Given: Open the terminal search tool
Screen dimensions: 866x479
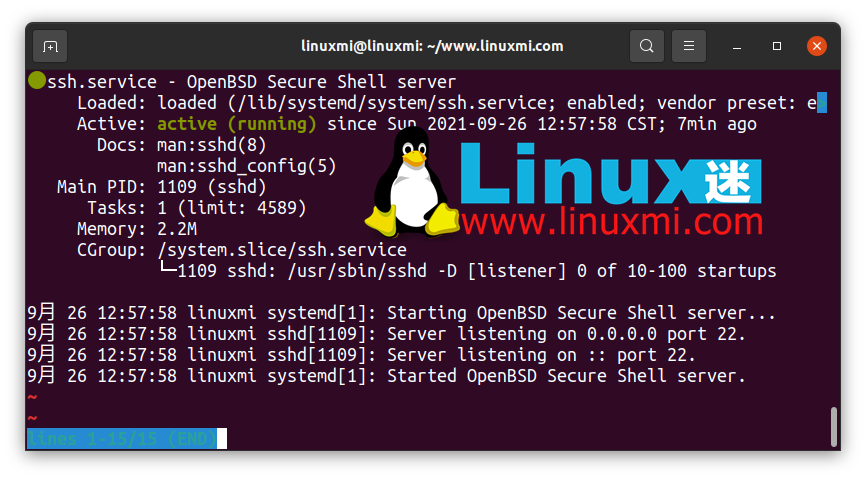Looking at the screenshot, I should pos(647,46).
